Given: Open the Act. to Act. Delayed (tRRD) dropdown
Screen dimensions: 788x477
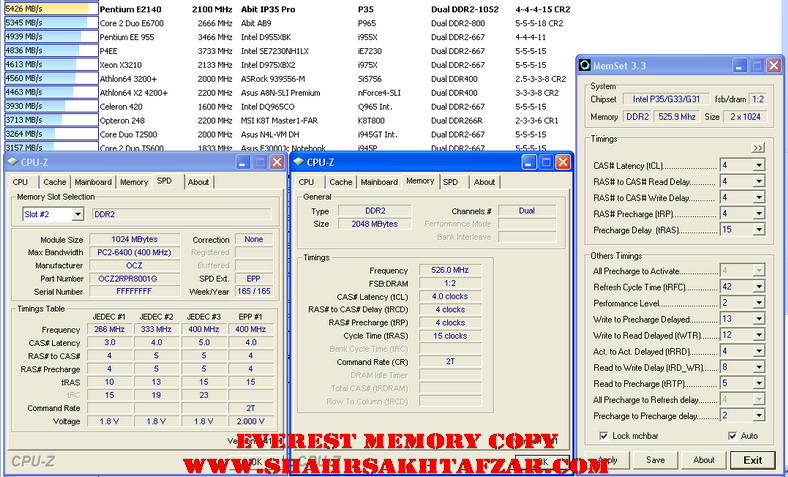Looking at the screenshot, I should pyautogui.click(x=759, y=351).
